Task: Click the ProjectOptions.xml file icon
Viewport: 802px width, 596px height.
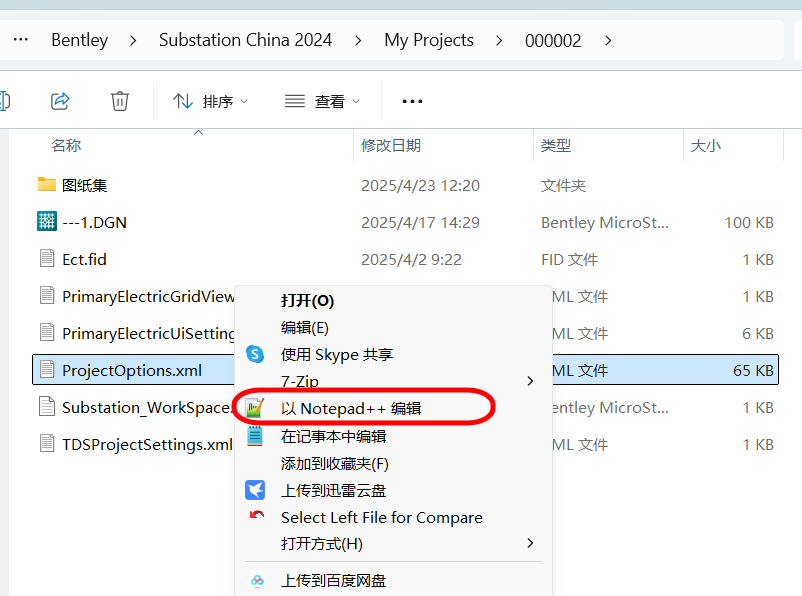Action: pyautogui.click(x=47, y=369)
